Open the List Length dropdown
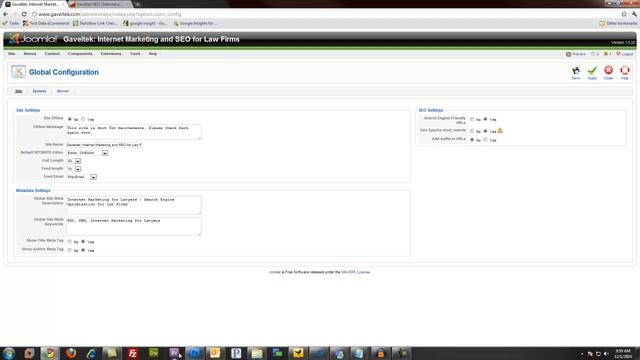The height and width of the screenshot is (360, 640). coord(74,161)
